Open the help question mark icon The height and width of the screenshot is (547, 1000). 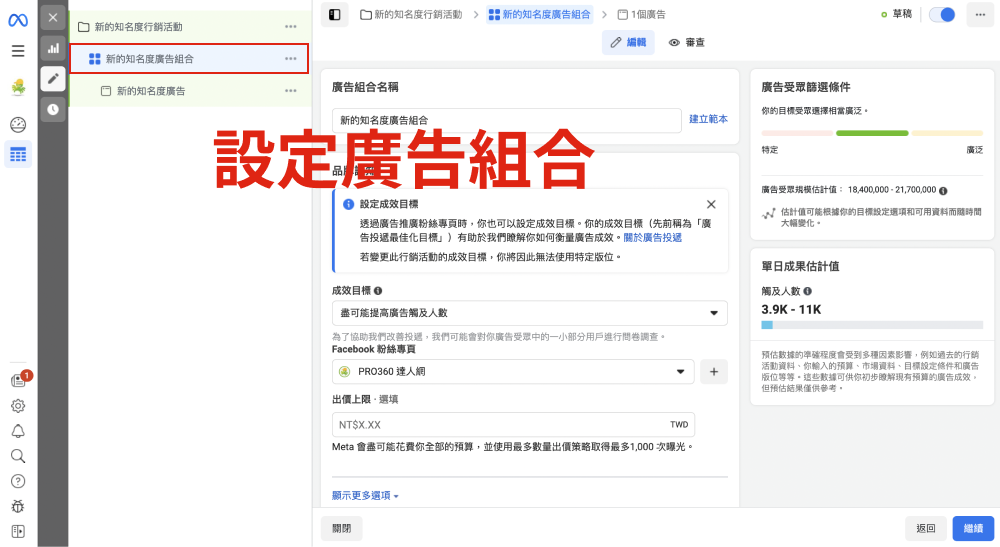coord(17,481)
